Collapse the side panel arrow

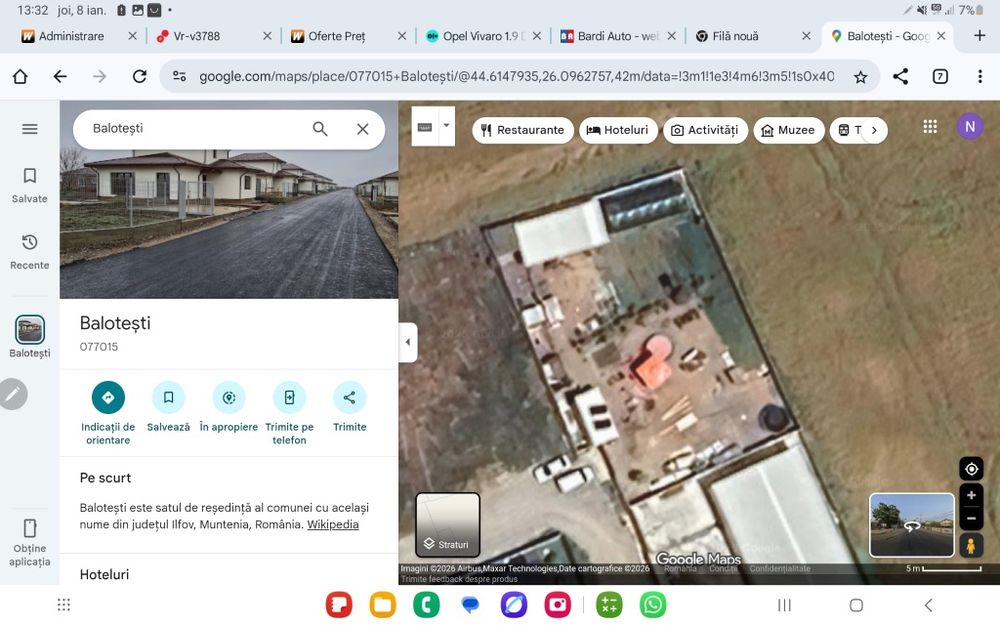[x=408, y=342]
